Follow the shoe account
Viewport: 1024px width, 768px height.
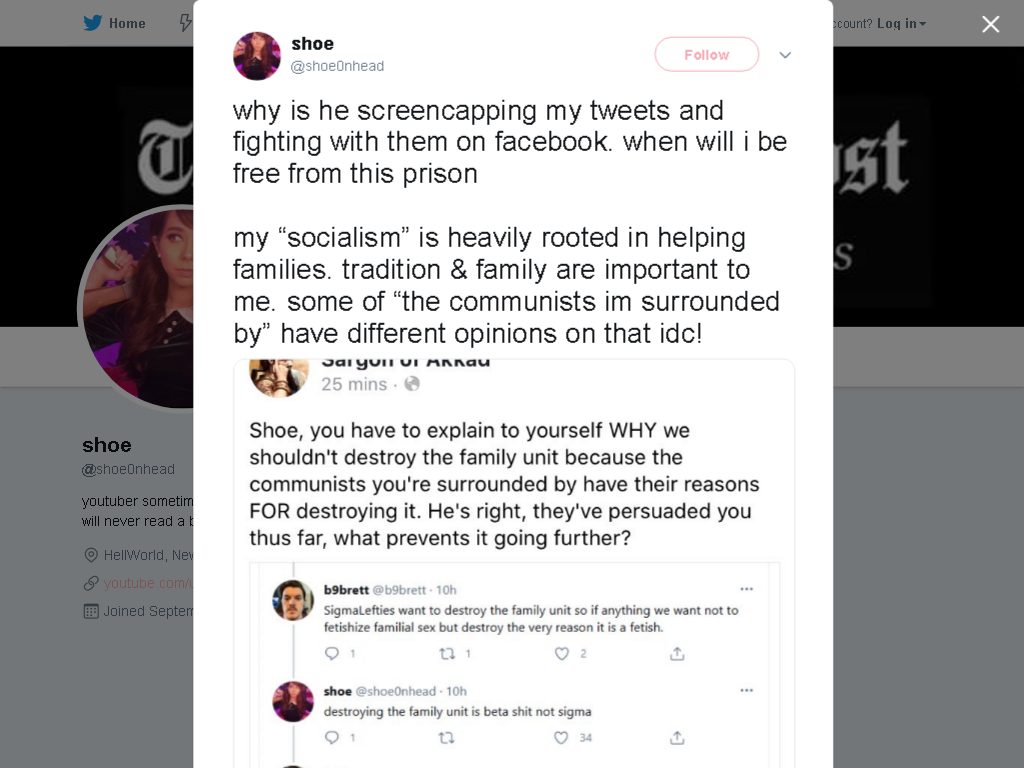tap(707, 55)
